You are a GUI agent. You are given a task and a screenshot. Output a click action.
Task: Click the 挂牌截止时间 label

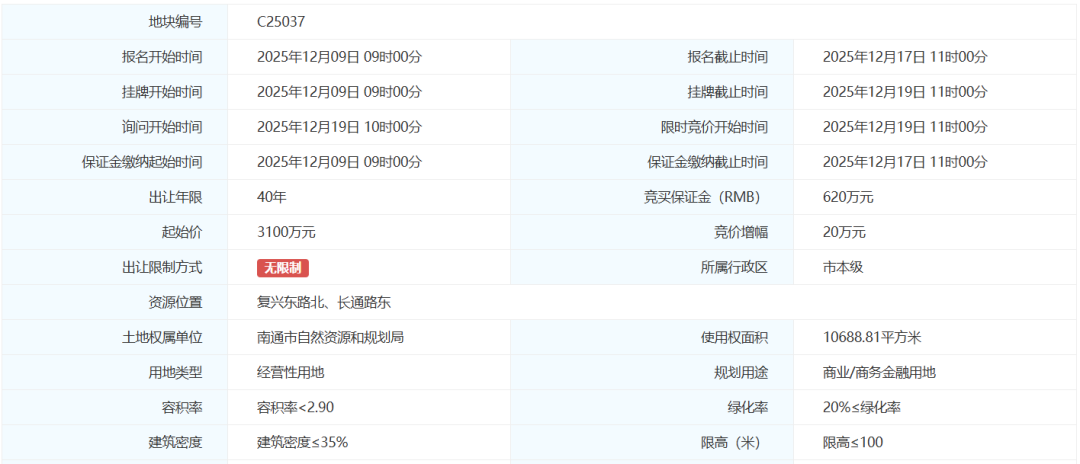[727, 92]
